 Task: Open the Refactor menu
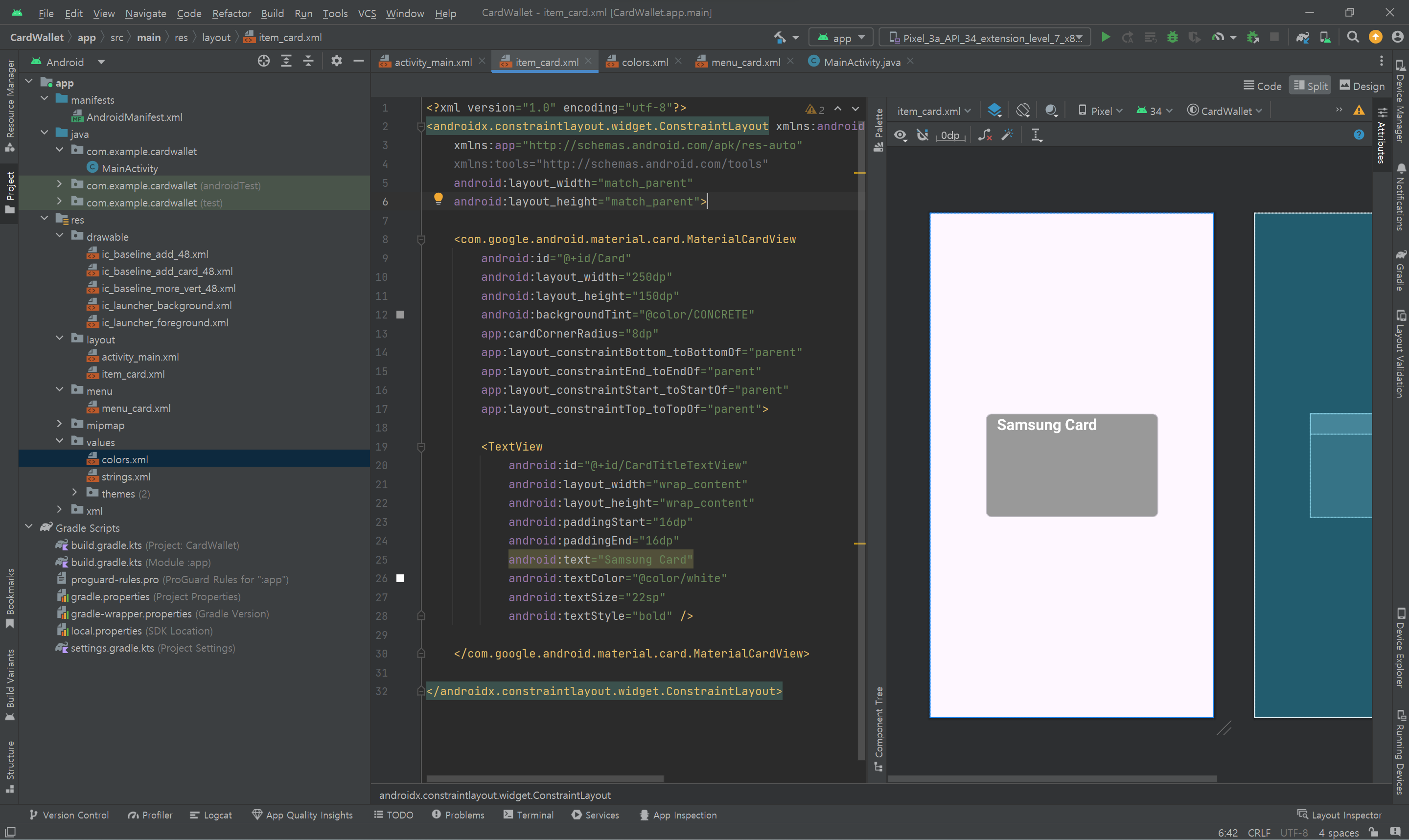click(x=231, y=13)
